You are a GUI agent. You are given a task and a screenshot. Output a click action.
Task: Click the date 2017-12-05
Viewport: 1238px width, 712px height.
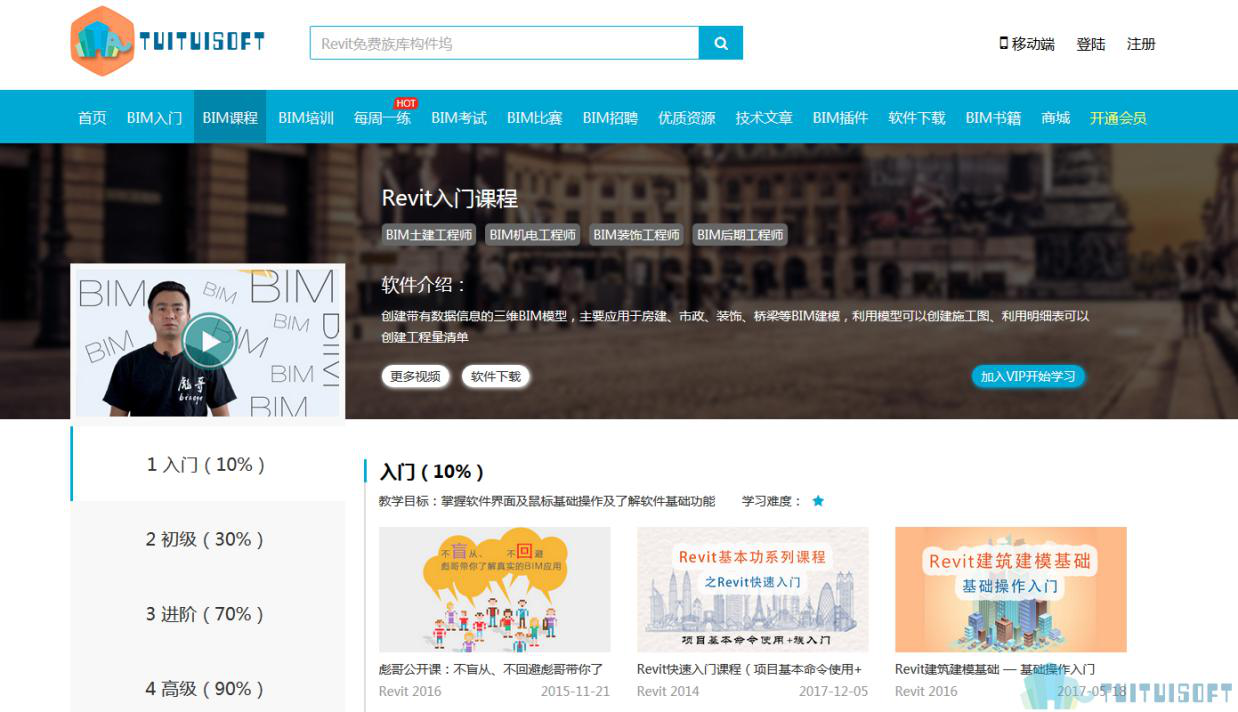833,691
